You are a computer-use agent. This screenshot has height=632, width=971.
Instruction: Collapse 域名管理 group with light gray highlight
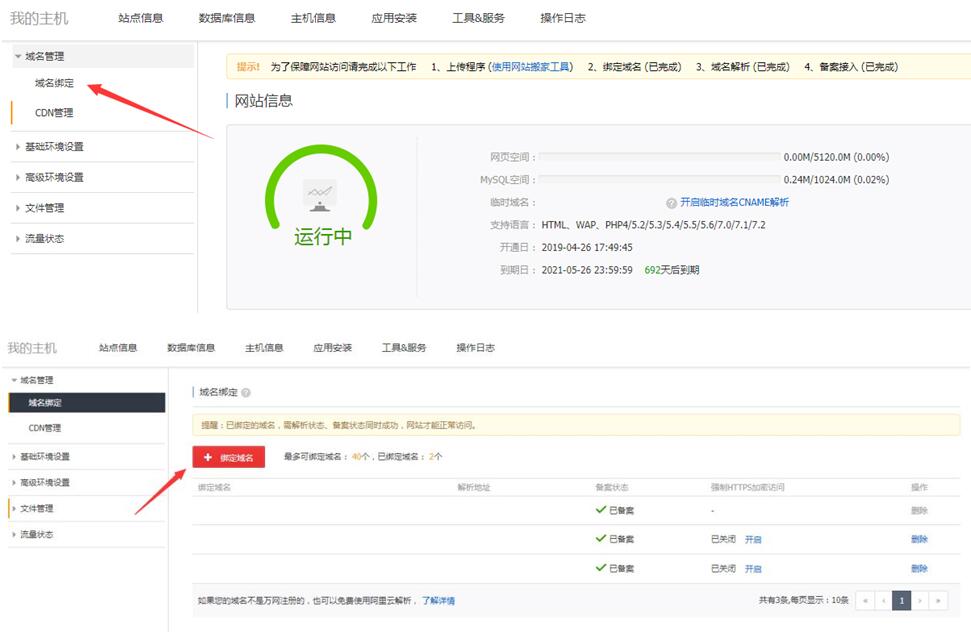tap(44, 57)
